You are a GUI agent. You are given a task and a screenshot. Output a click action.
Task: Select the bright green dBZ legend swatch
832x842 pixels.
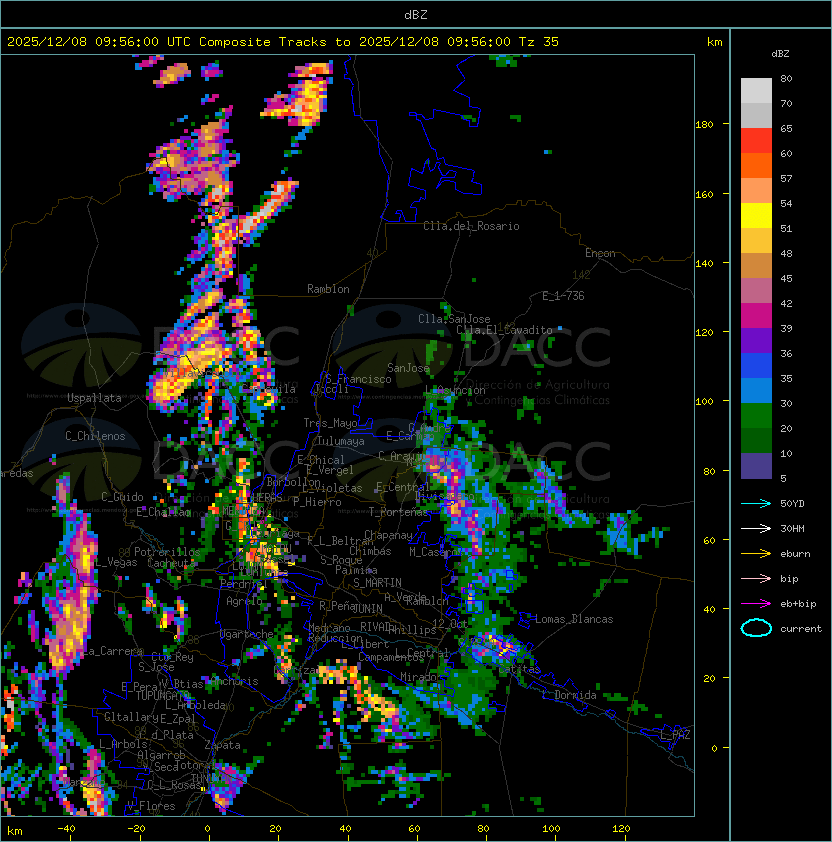tap(756, 415)
